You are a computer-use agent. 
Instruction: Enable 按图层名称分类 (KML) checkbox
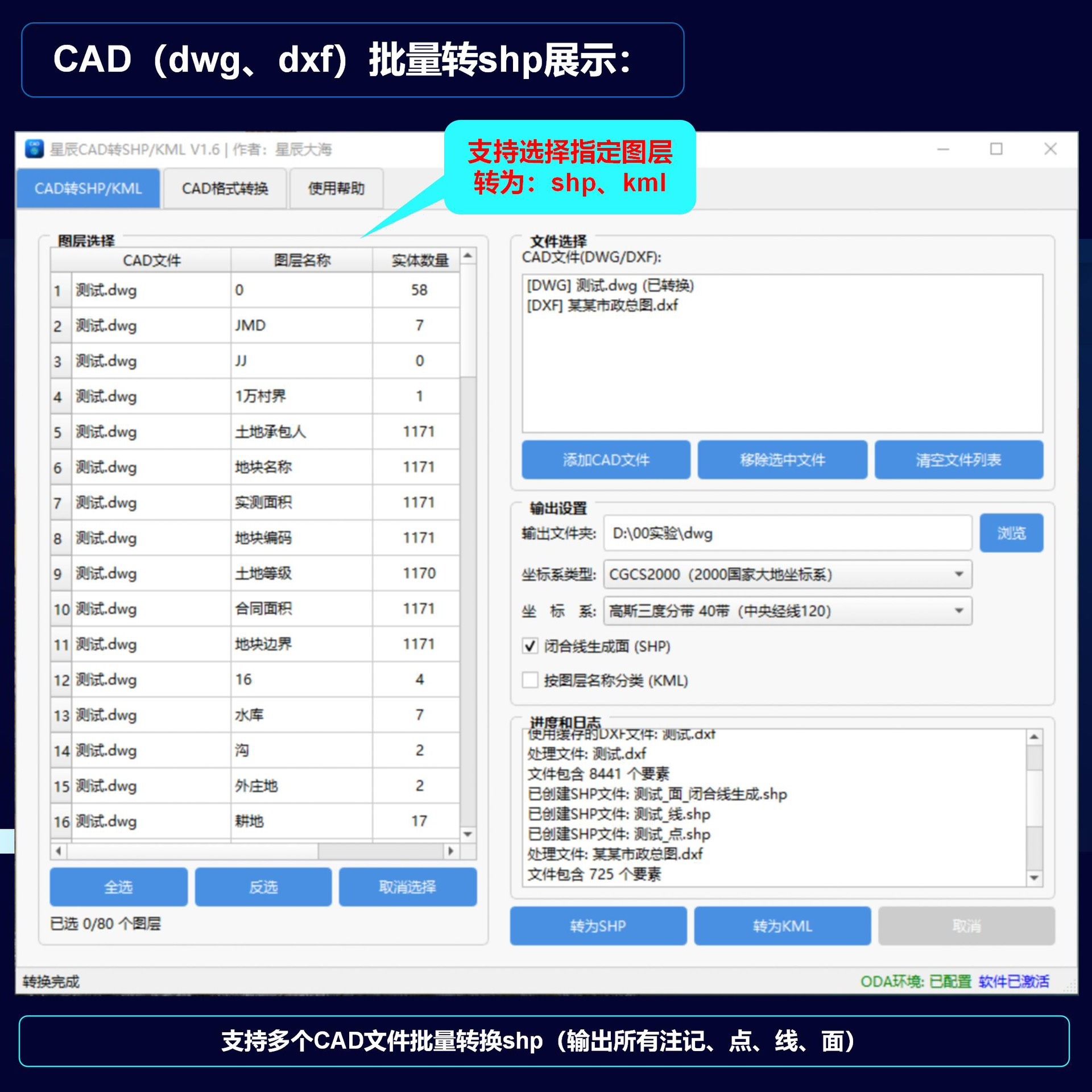[530, 680]
